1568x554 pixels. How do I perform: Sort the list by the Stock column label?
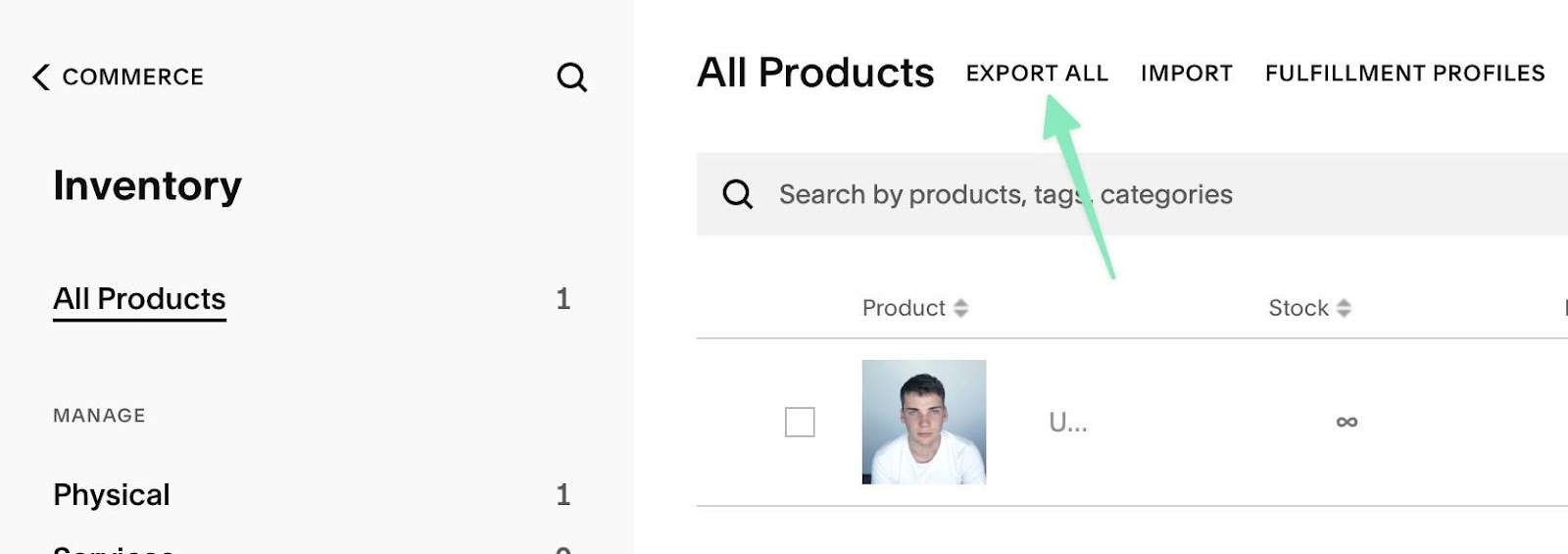tap(1298, 308)
